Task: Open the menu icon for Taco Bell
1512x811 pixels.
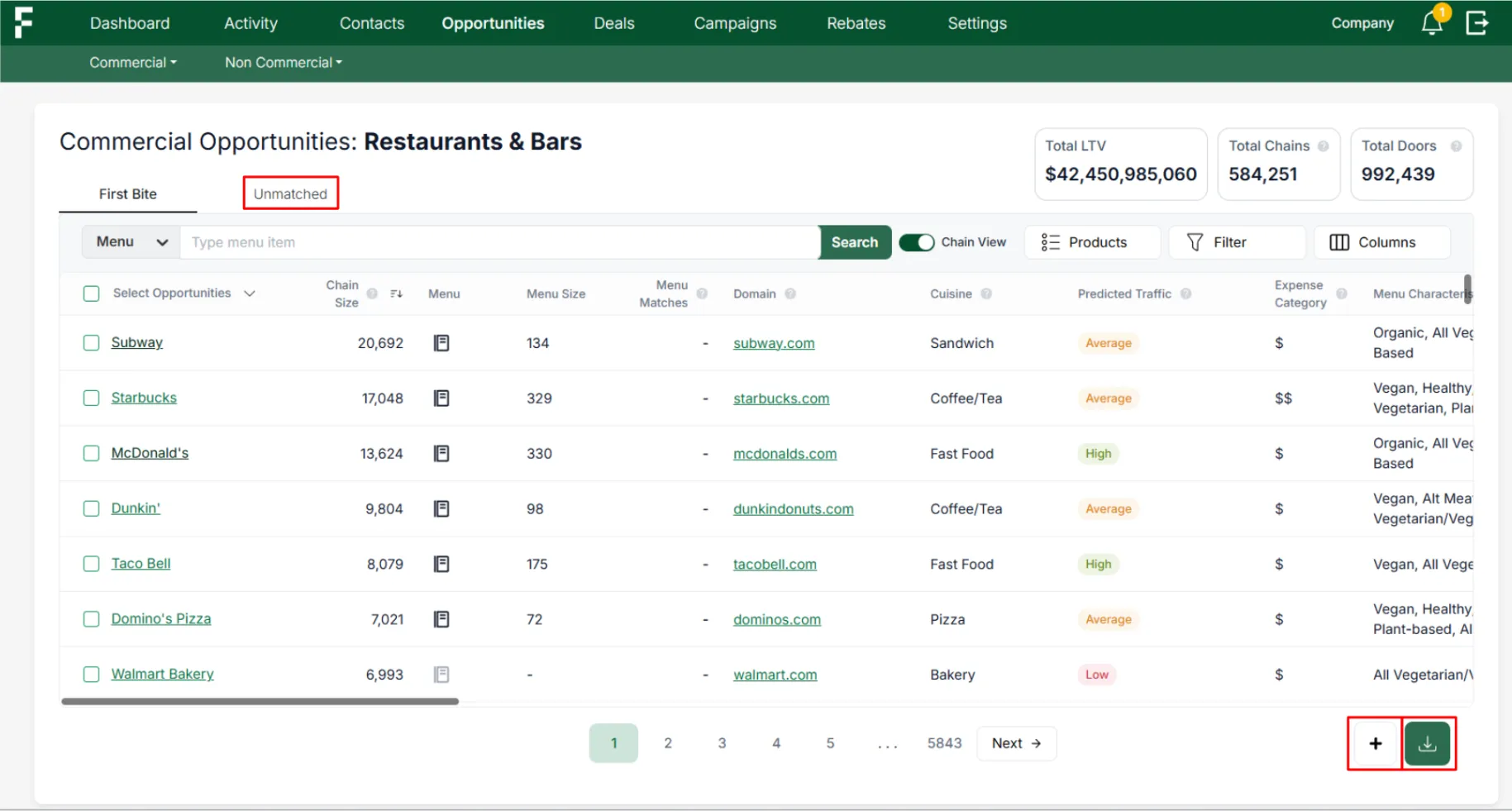Action: (441, 564)
